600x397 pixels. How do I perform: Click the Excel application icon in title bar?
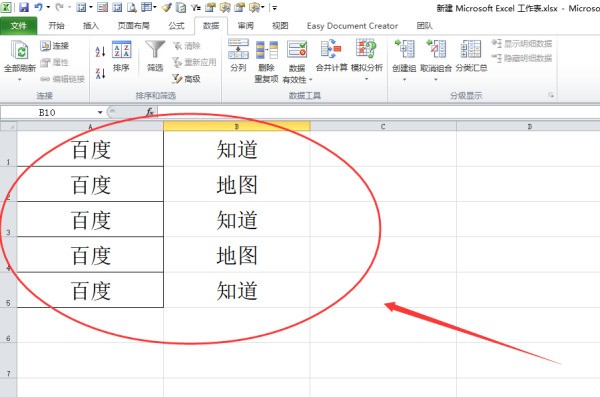click(x=7, y=7)
